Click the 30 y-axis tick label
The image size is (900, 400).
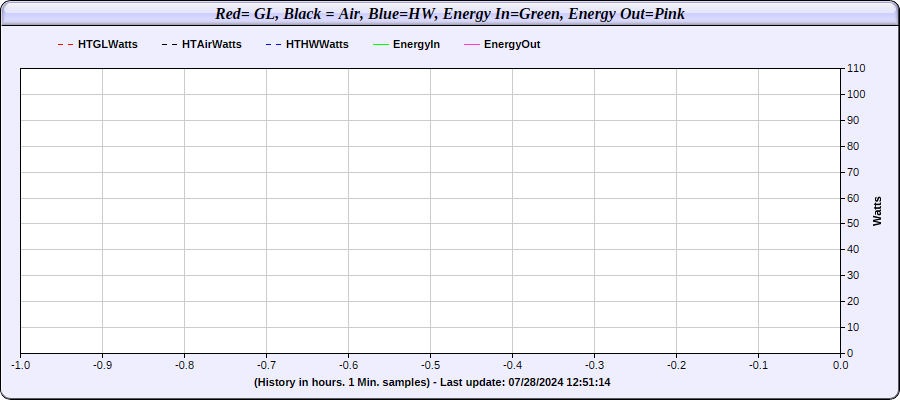pos(854,275)
